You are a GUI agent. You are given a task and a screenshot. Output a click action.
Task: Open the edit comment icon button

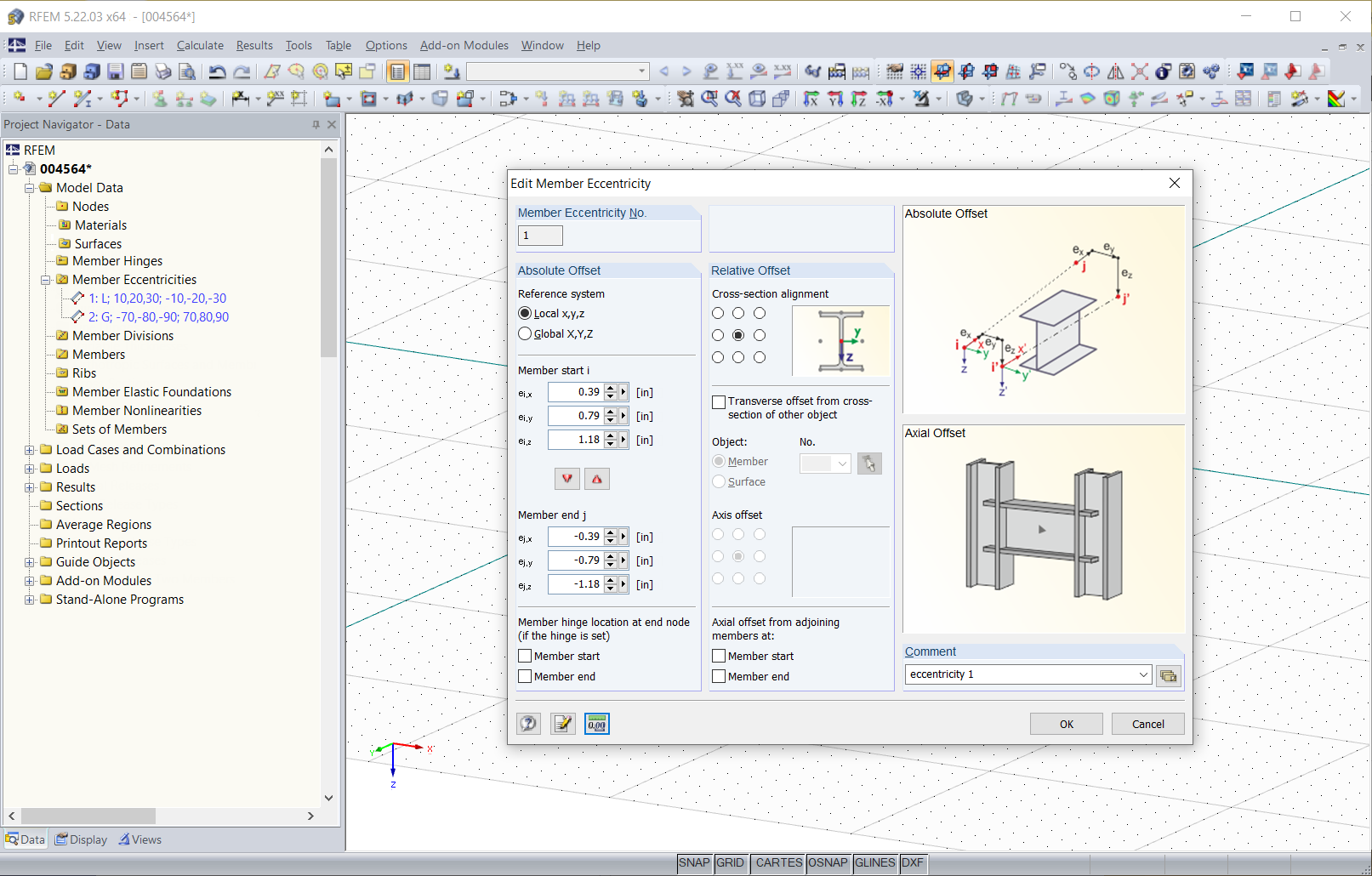[x=562, y=724]
